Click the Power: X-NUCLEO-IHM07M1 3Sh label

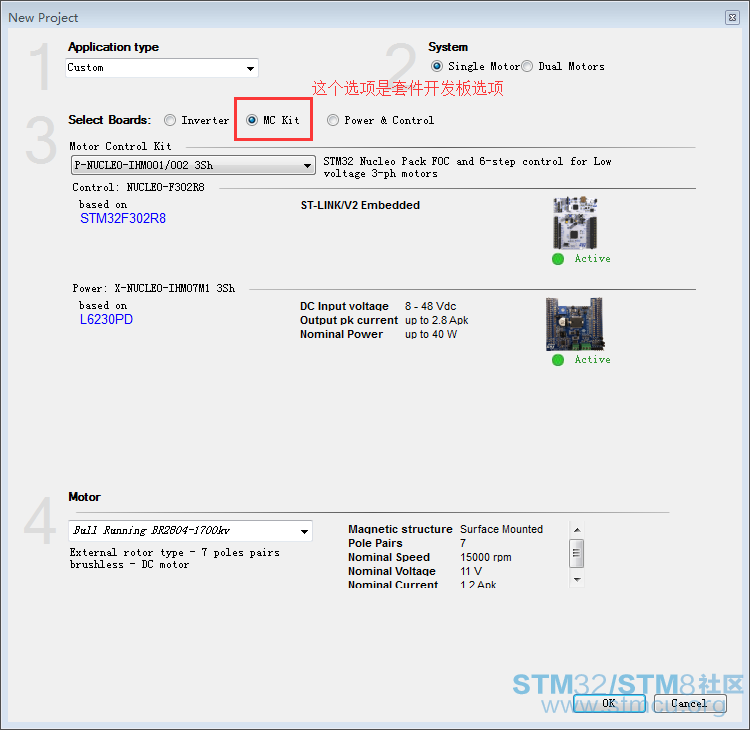tap(154, 288)
